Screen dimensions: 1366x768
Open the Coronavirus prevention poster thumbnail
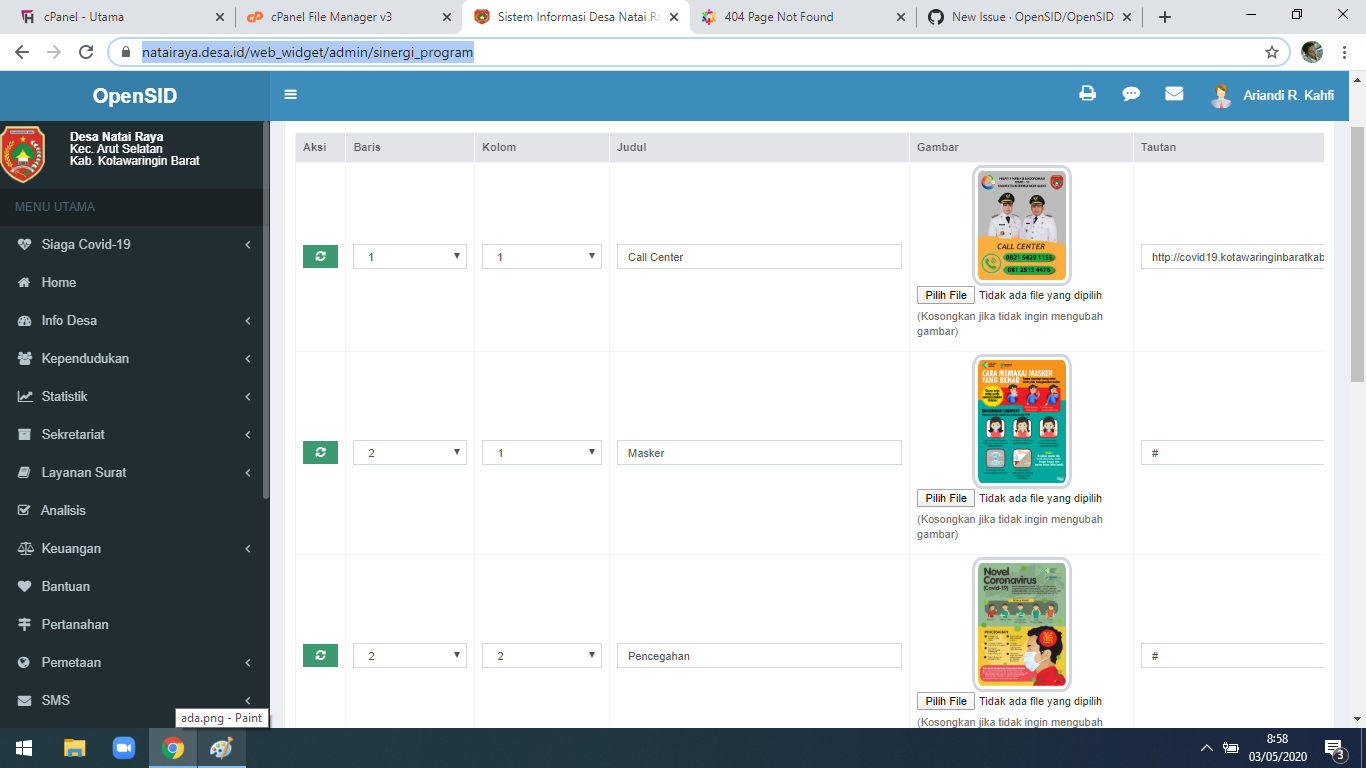click(1021, 624)
